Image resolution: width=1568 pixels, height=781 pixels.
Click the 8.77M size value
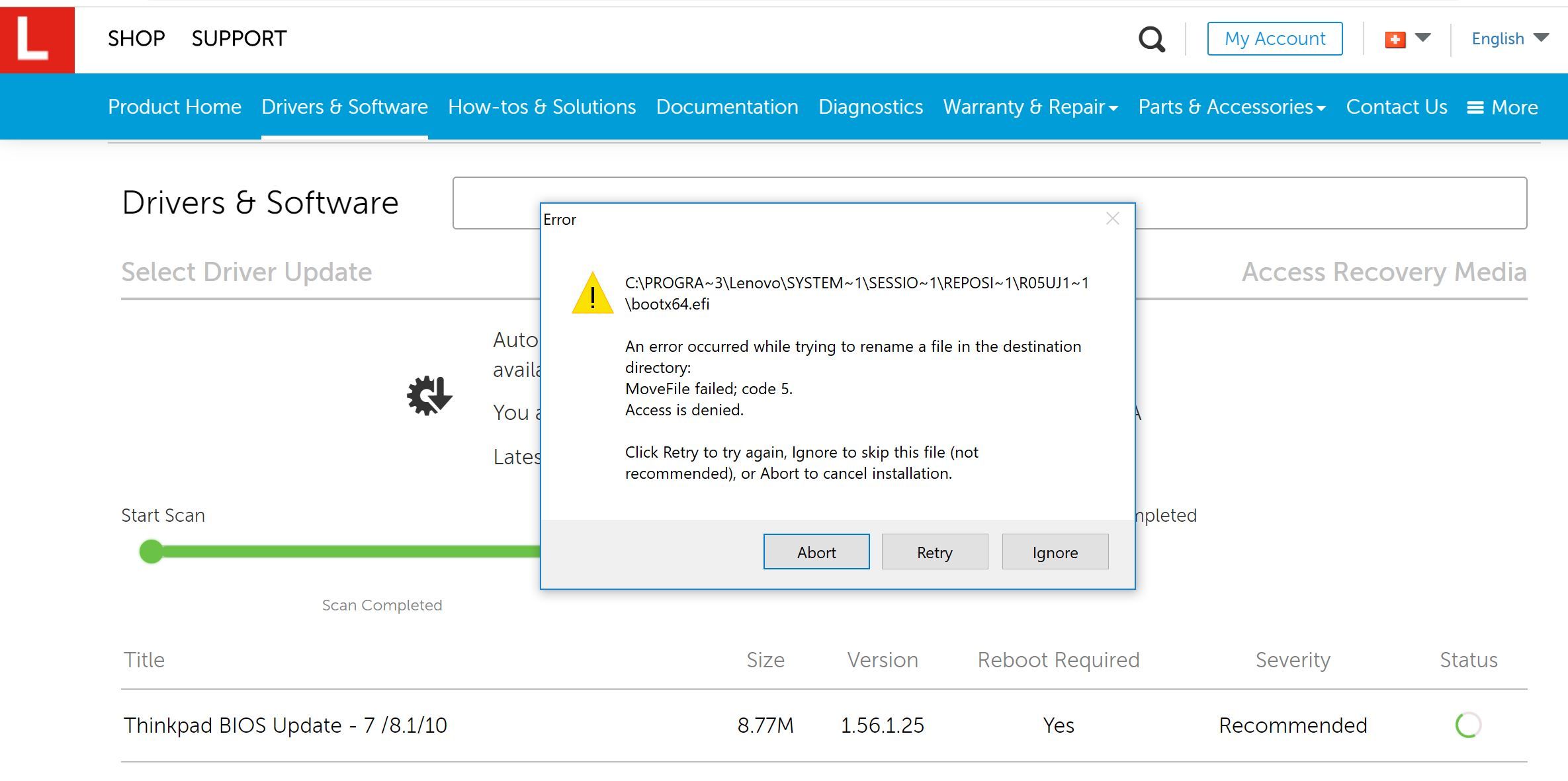765,725
